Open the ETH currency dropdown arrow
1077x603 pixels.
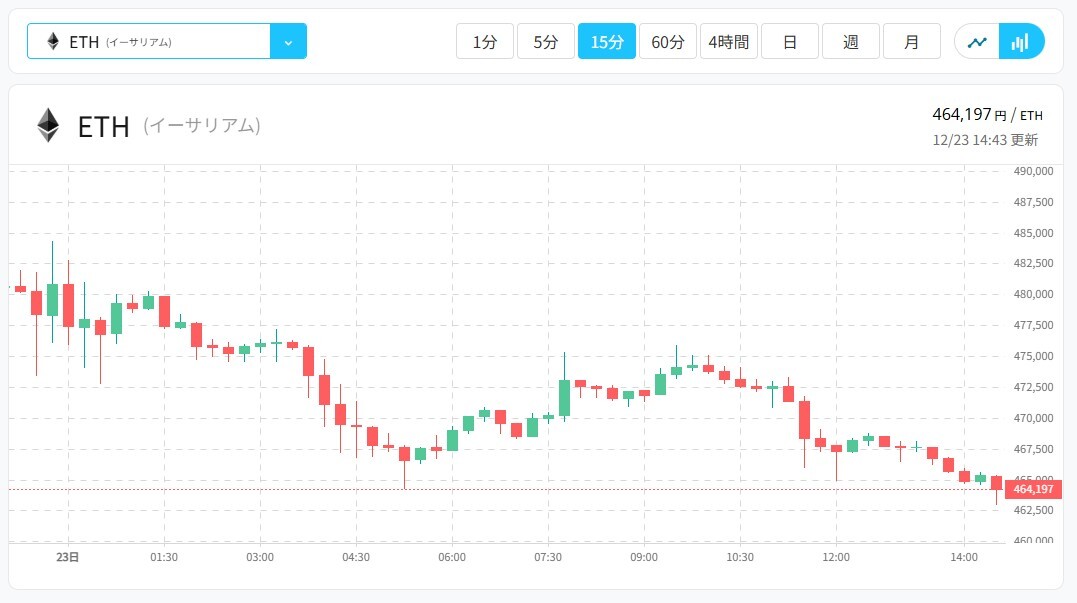click(x=288, y=42)
